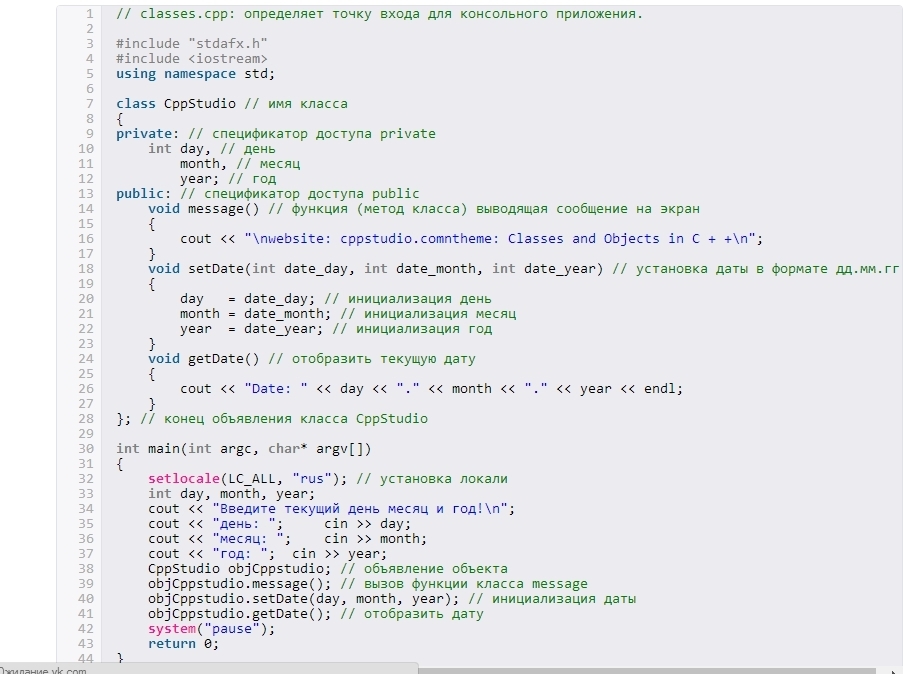Screen dimensions: 903x674
Task: Click the statement cout << "год: ";
Action: click(x=212, y=553)
